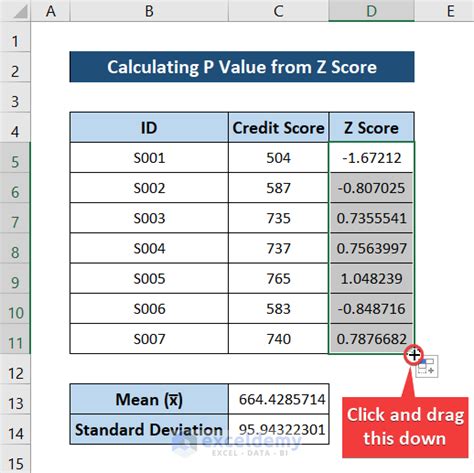Select credit score cell 740
Image resolution: width=474 pixels, height=473 pixels.
278,339
